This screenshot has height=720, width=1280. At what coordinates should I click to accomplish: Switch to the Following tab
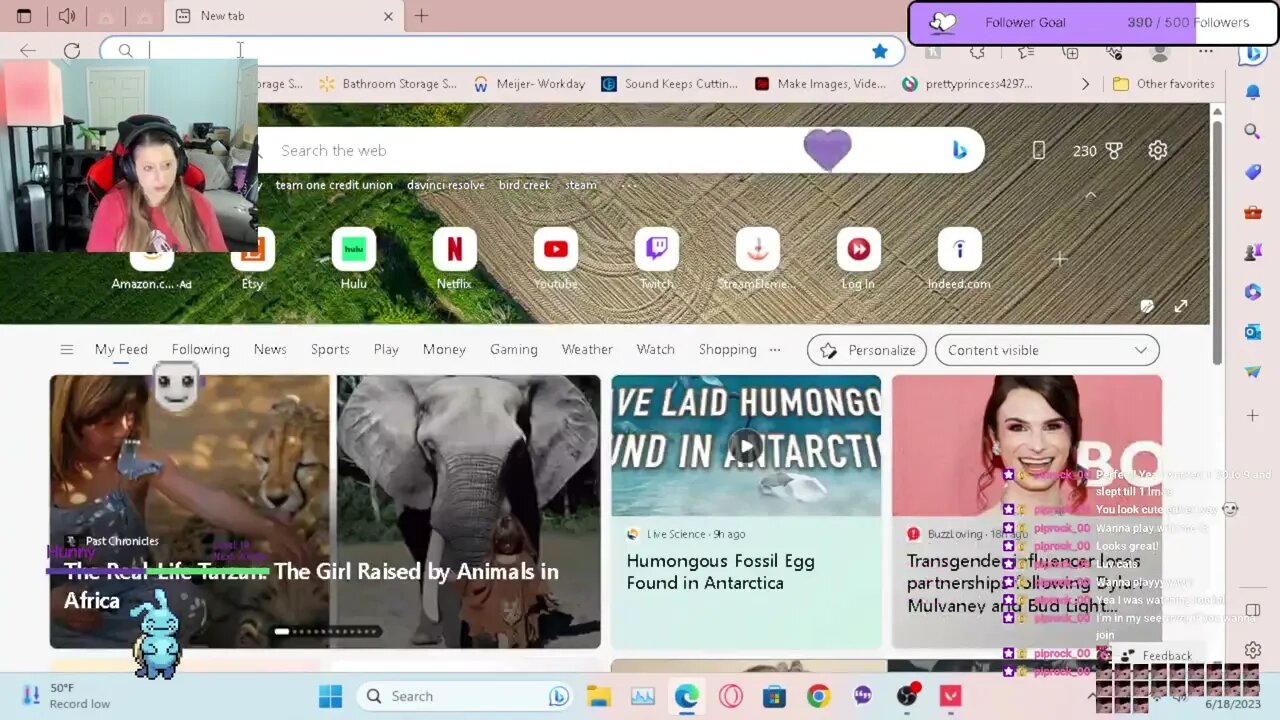click(x=200, y=349)
